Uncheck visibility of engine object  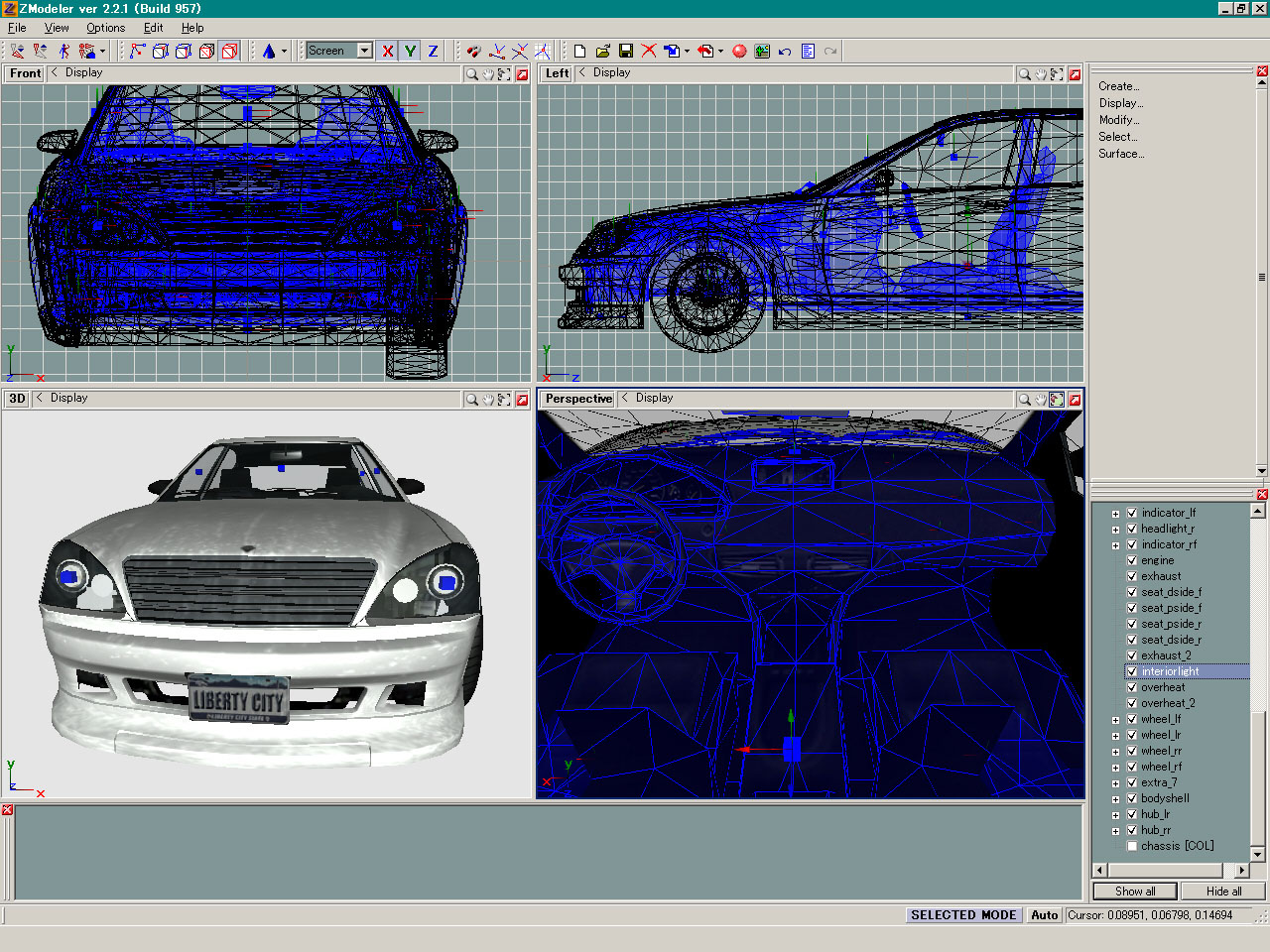(1132, 560)
